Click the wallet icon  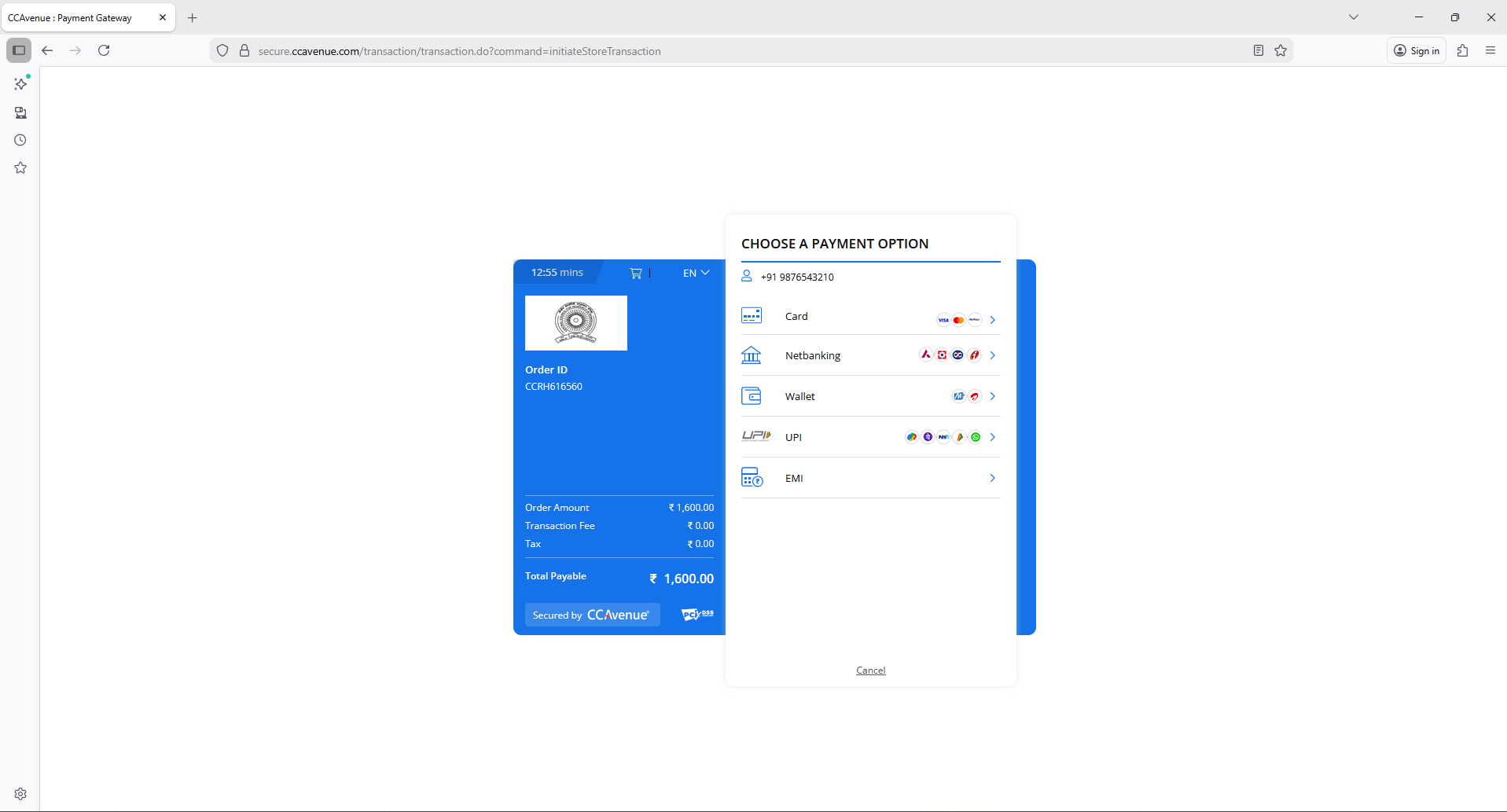click(x=752, y=396)
